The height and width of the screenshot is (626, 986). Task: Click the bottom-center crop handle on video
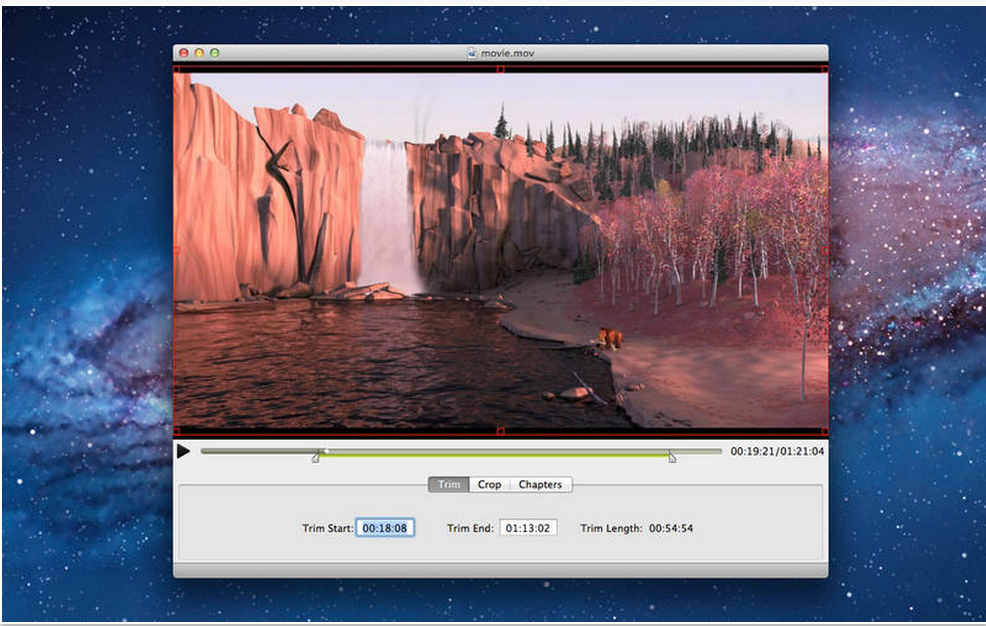(501, 432)
